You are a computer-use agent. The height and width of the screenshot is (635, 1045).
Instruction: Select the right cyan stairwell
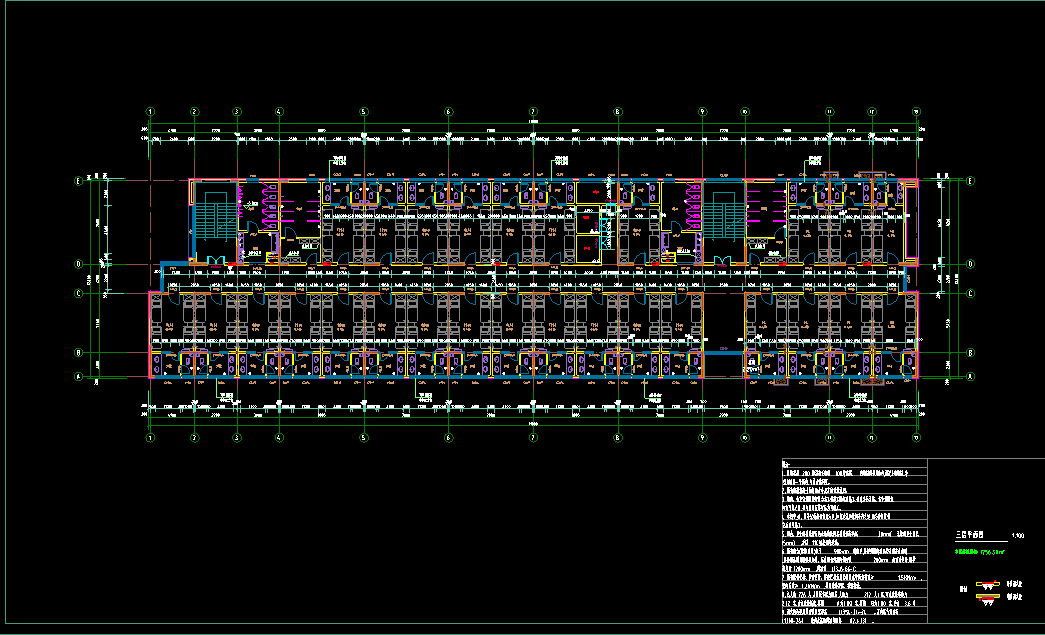click(723, 215)
